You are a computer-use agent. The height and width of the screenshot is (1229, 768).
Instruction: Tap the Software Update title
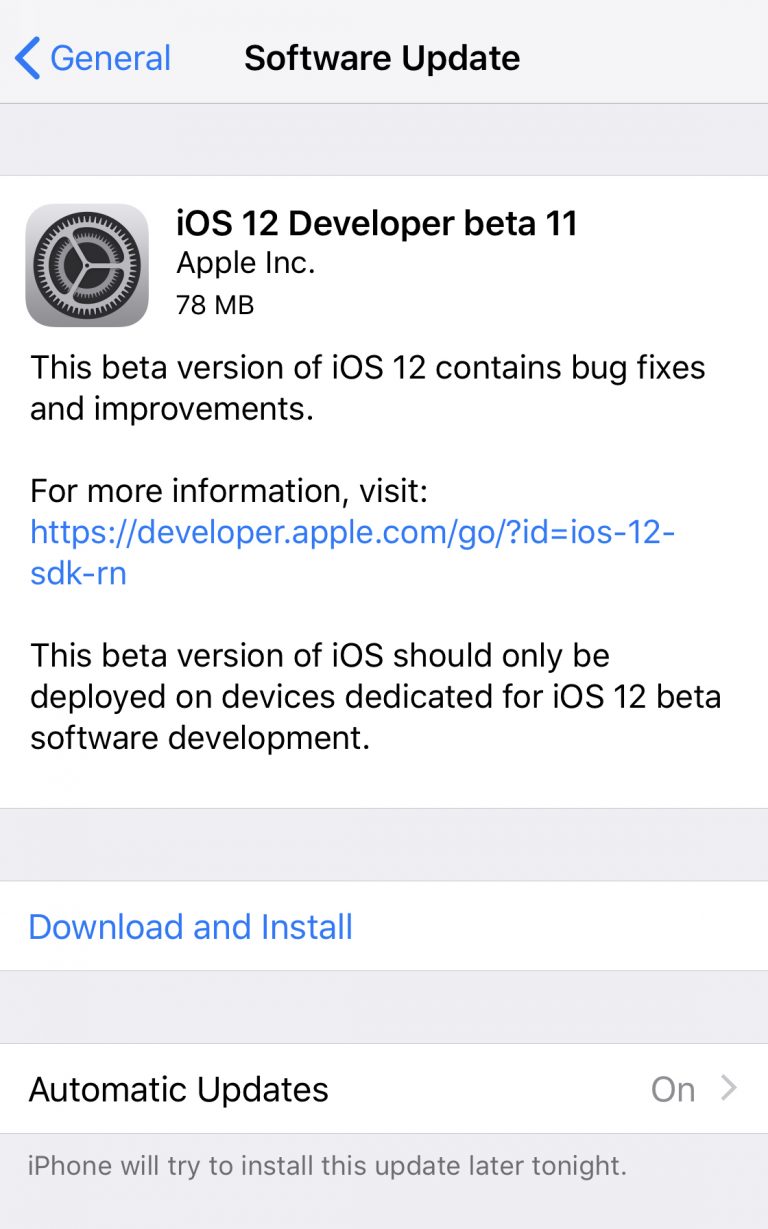tap(382, 58)
